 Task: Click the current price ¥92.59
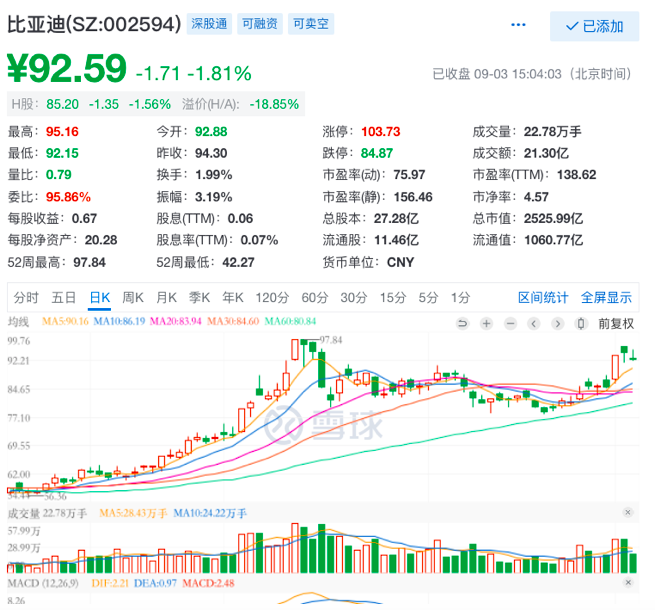click(67, 69)
